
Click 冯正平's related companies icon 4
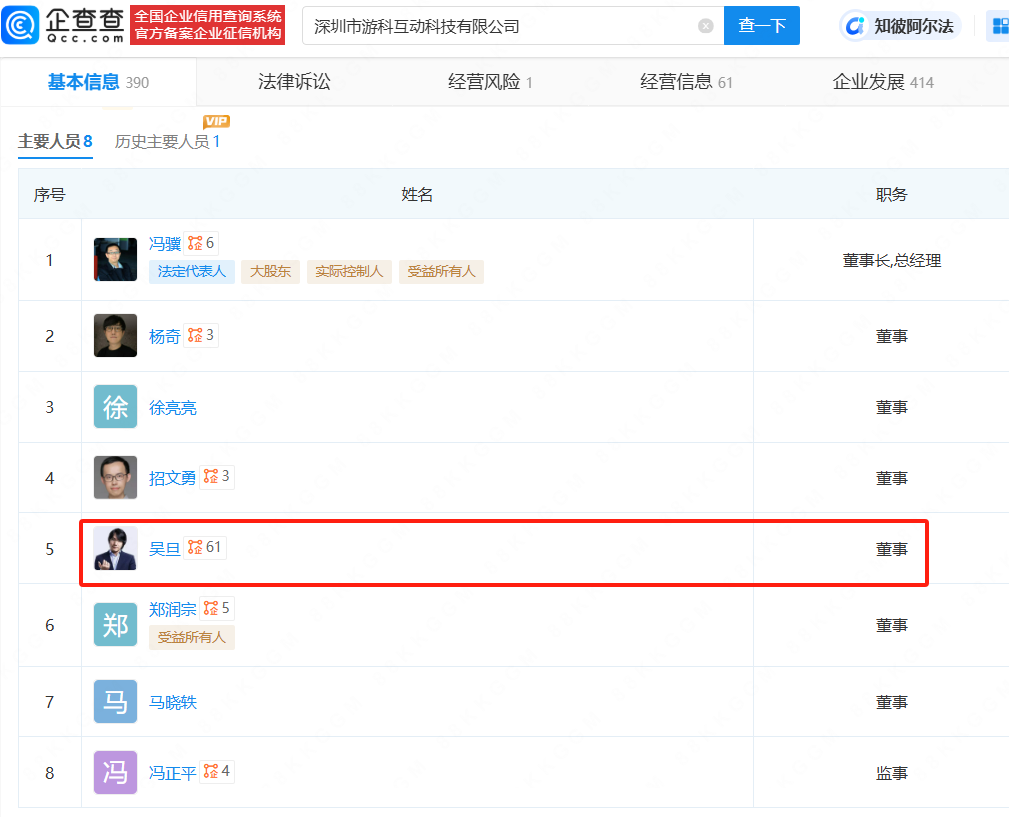(217, 771)
